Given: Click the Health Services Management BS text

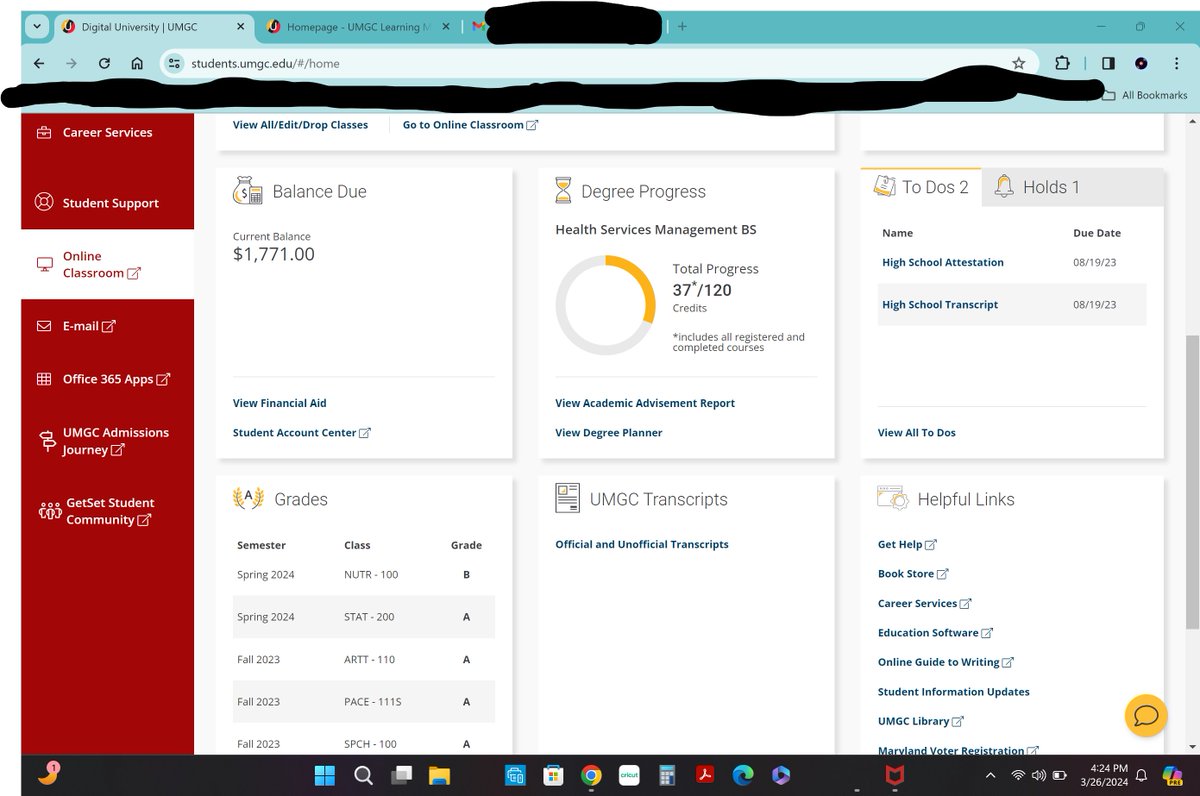Looking at the screenshot, I should point(656,229).
